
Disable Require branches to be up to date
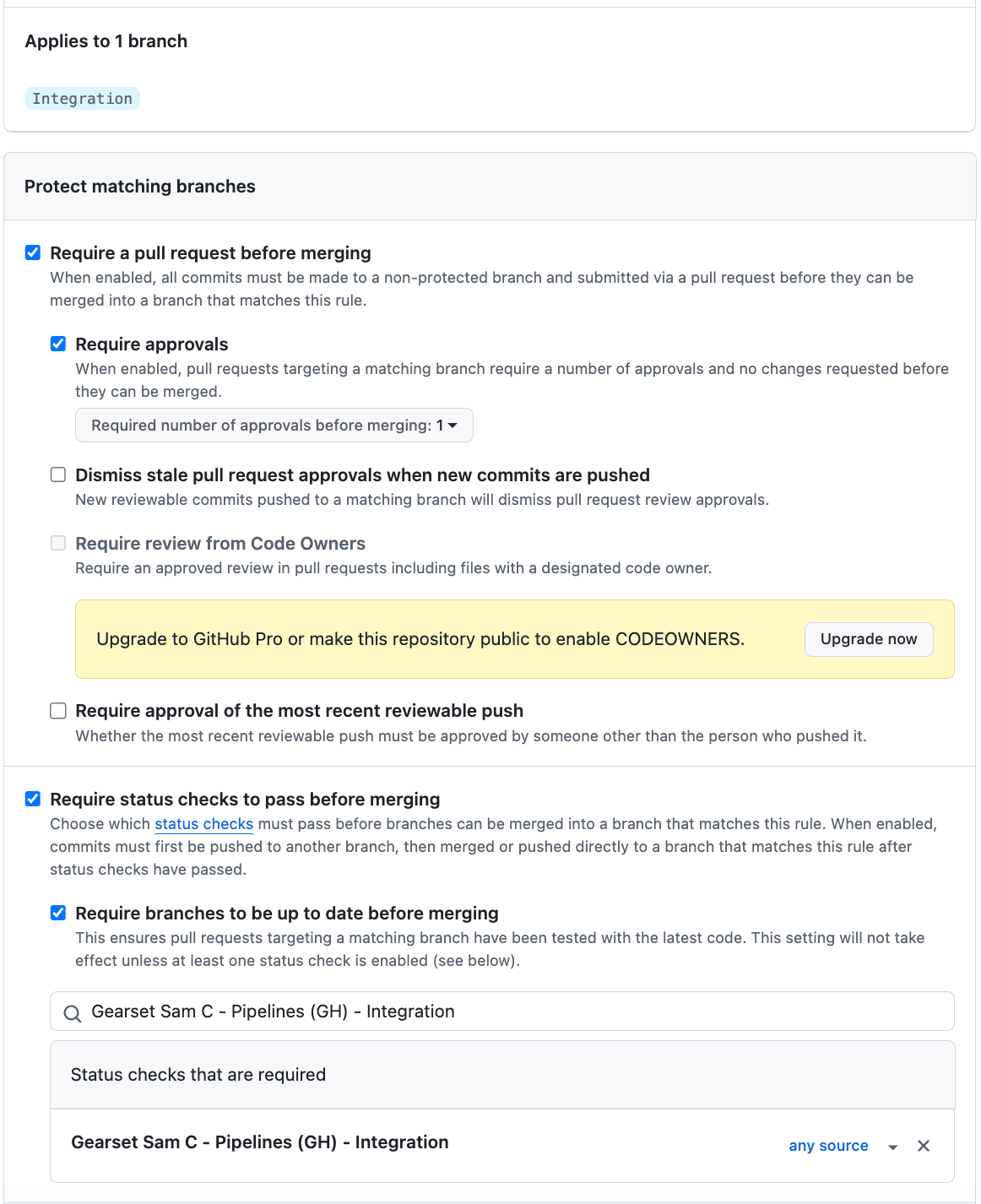coord(58,913)
